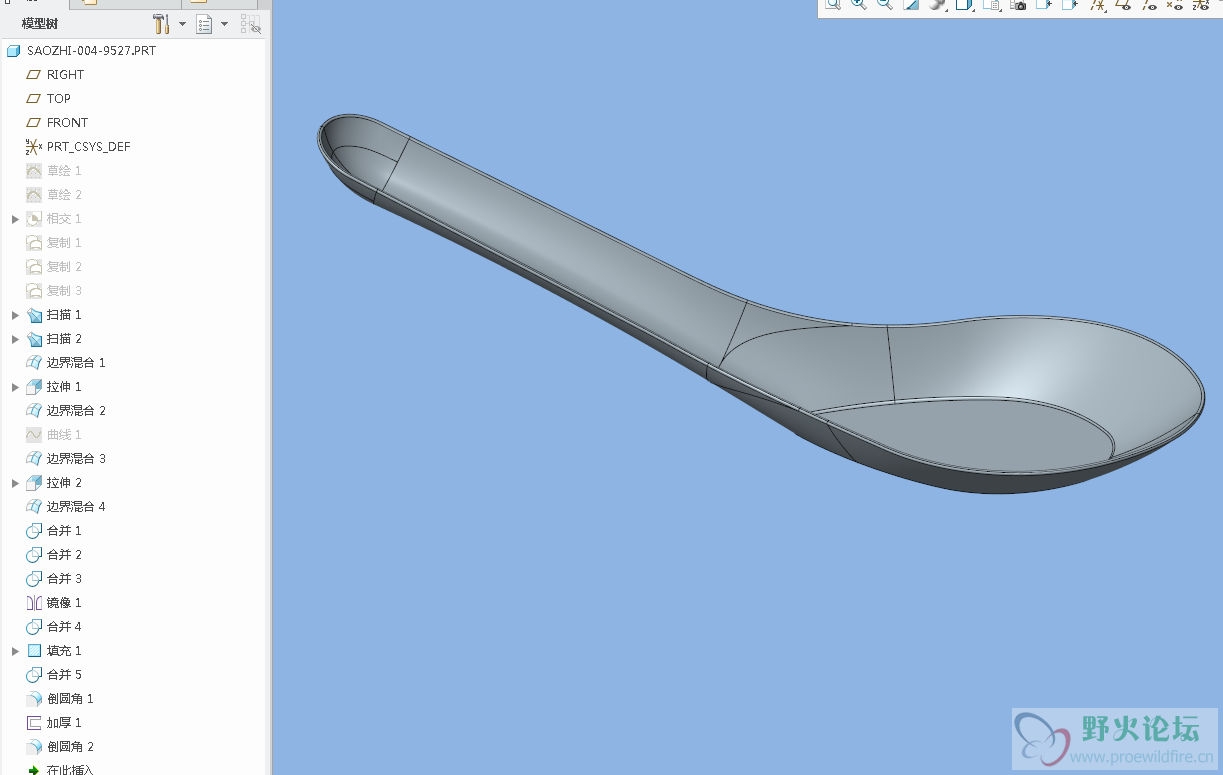Toggle coordinate system display

pyautogui.click(x=1200, y=4)
